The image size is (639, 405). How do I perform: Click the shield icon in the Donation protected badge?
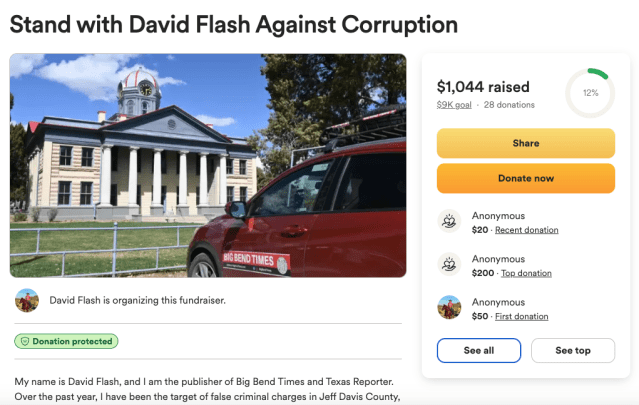point(24,341)
